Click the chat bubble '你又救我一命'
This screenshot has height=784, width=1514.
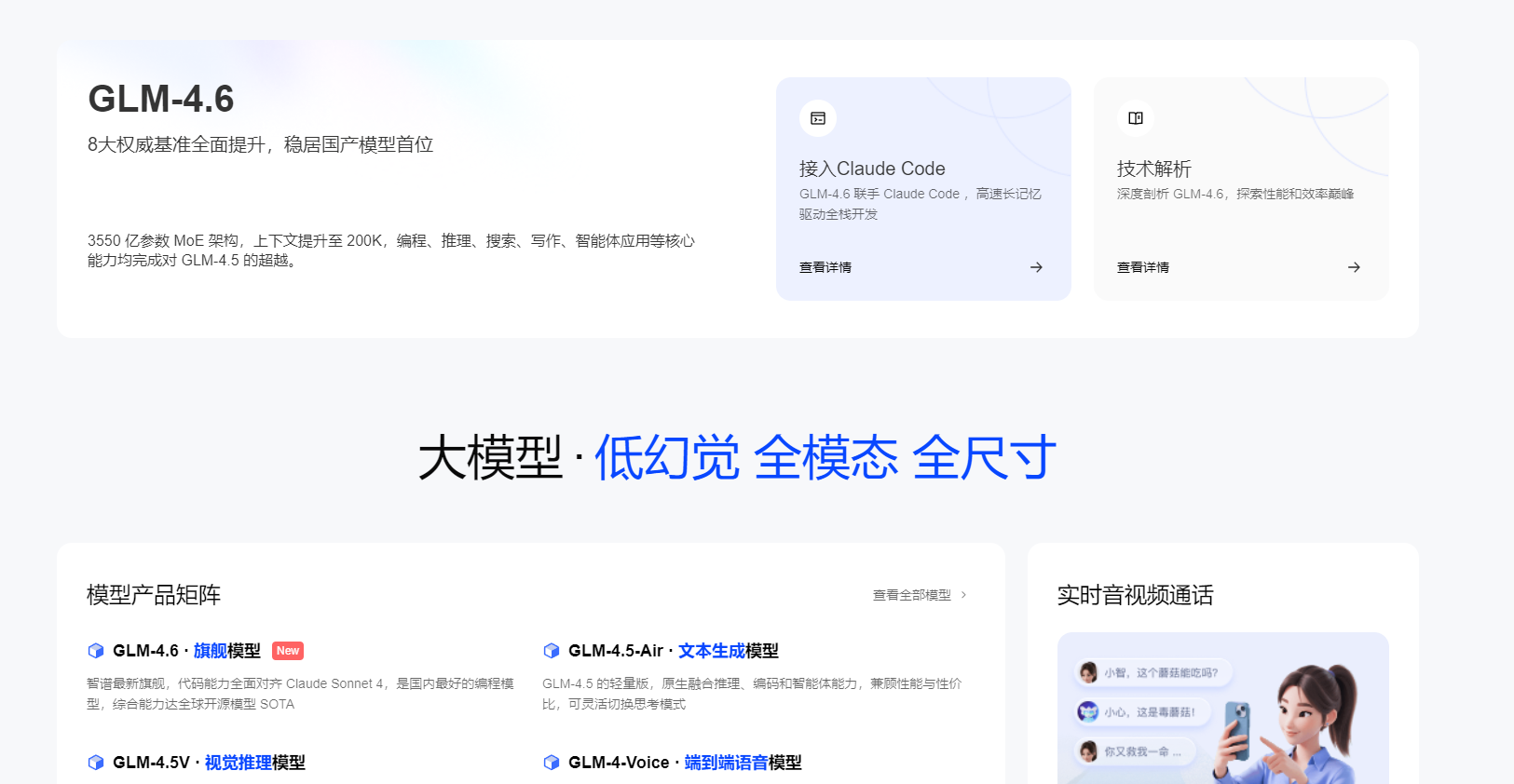1135,751
